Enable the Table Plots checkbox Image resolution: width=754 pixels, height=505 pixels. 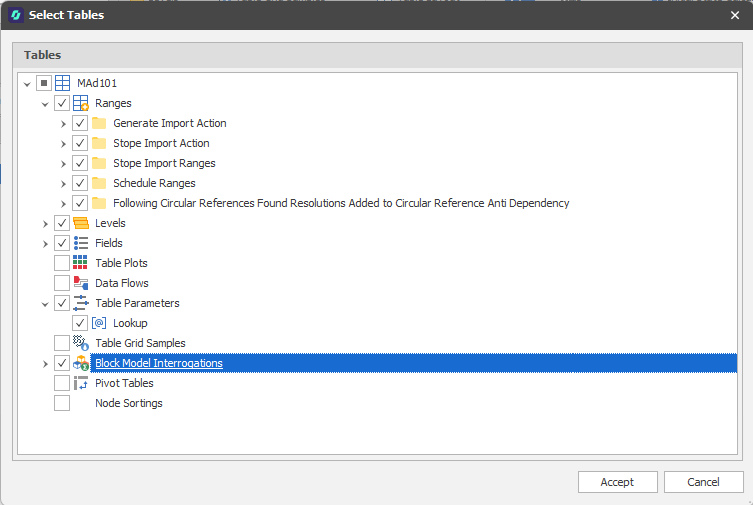coord(62,263)
